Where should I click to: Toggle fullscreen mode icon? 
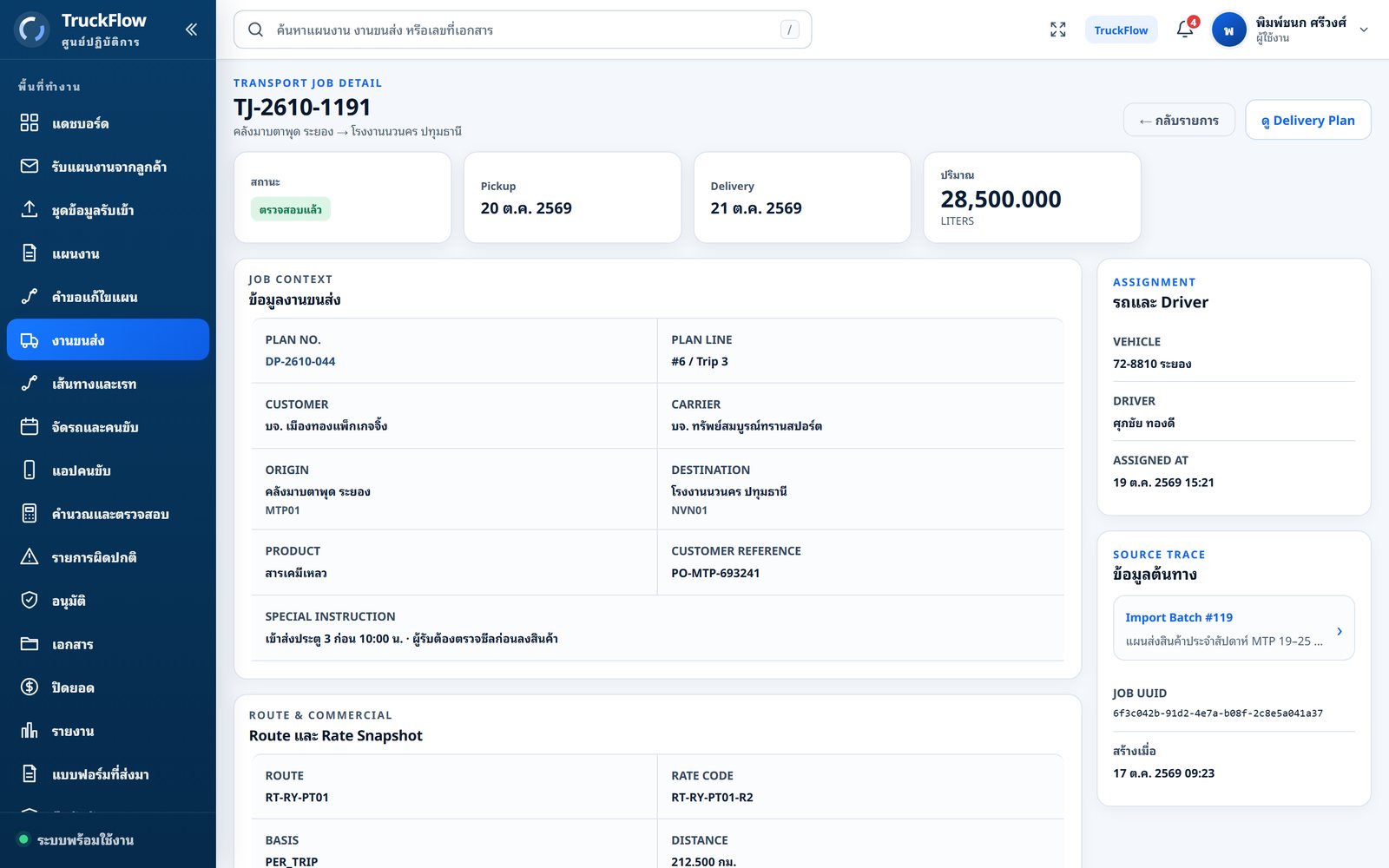point(1057,30)
